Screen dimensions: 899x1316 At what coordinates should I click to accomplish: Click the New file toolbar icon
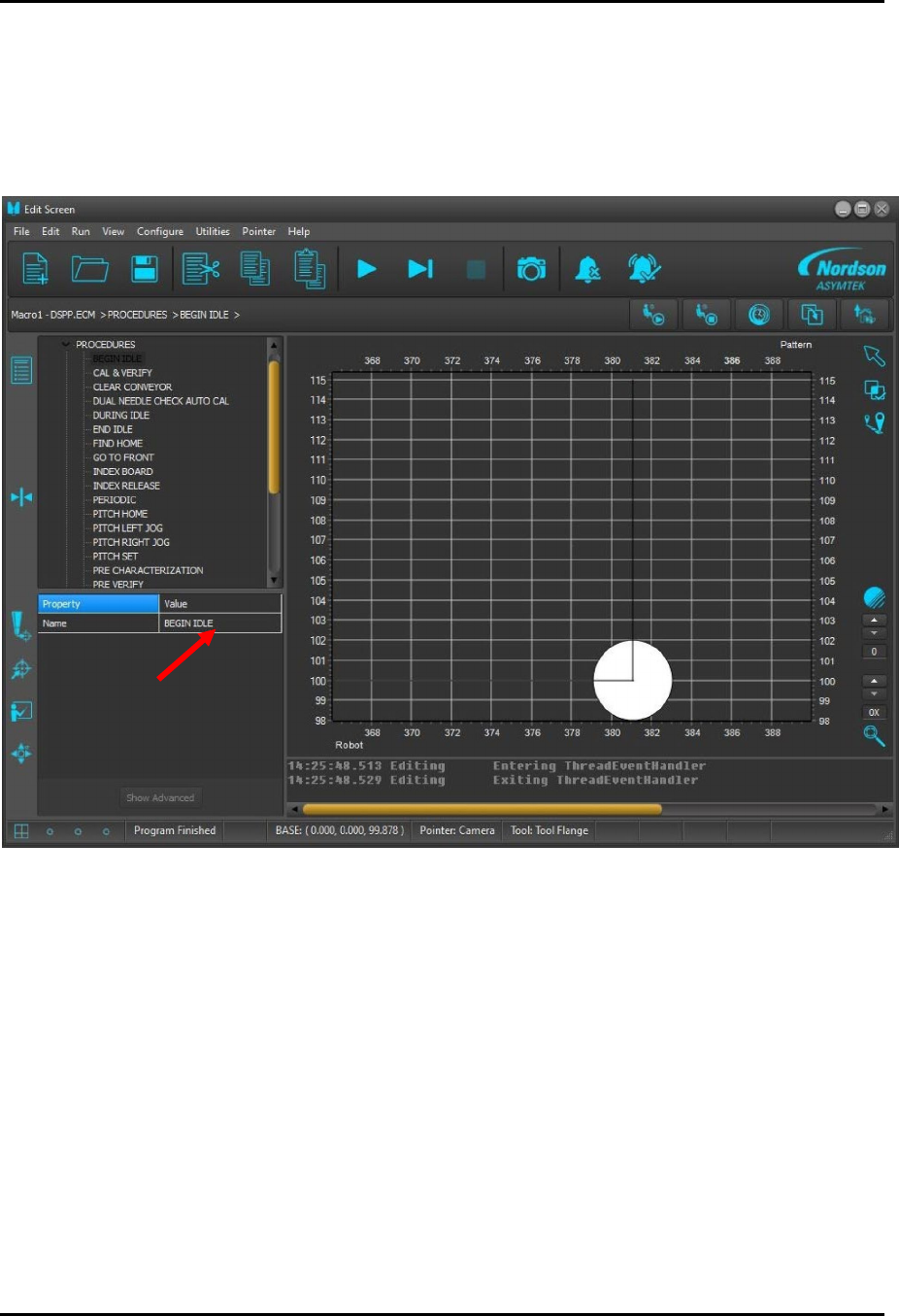pyautogui.click(x=36, y=268)
